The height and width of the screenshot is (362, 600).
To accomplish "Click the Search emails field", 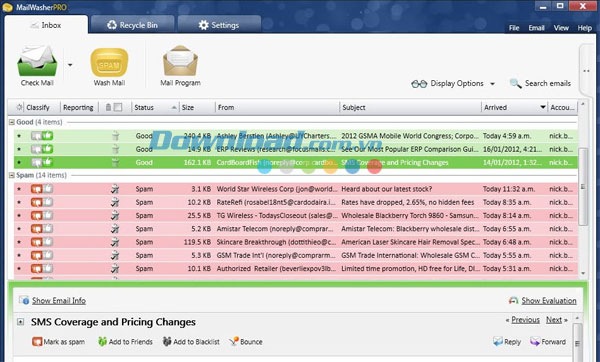I will (x=540, y=83).
